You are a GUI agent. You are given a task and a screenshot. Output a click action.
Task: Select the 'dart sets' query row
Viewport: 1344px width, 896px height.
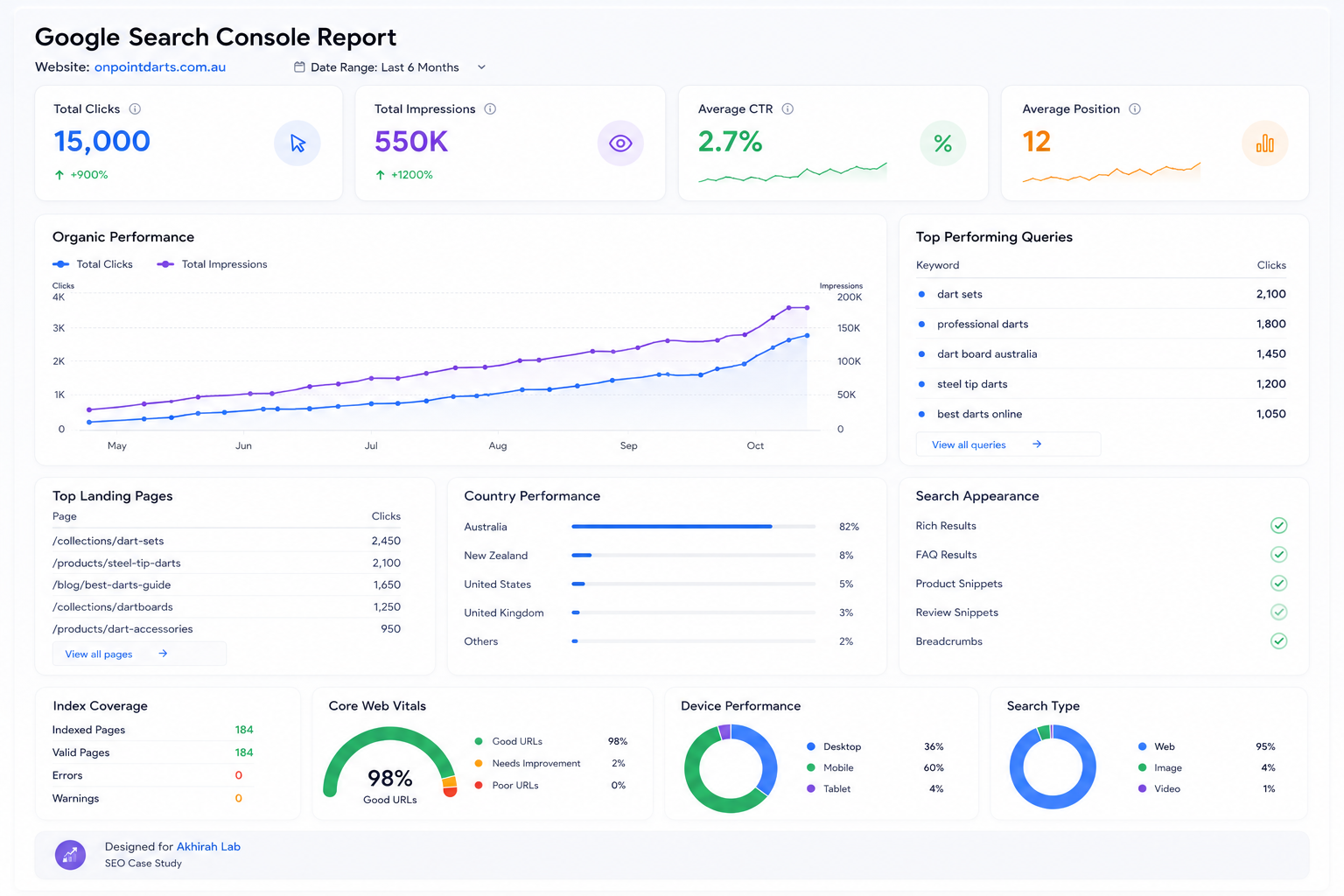tap(1101, 295)
